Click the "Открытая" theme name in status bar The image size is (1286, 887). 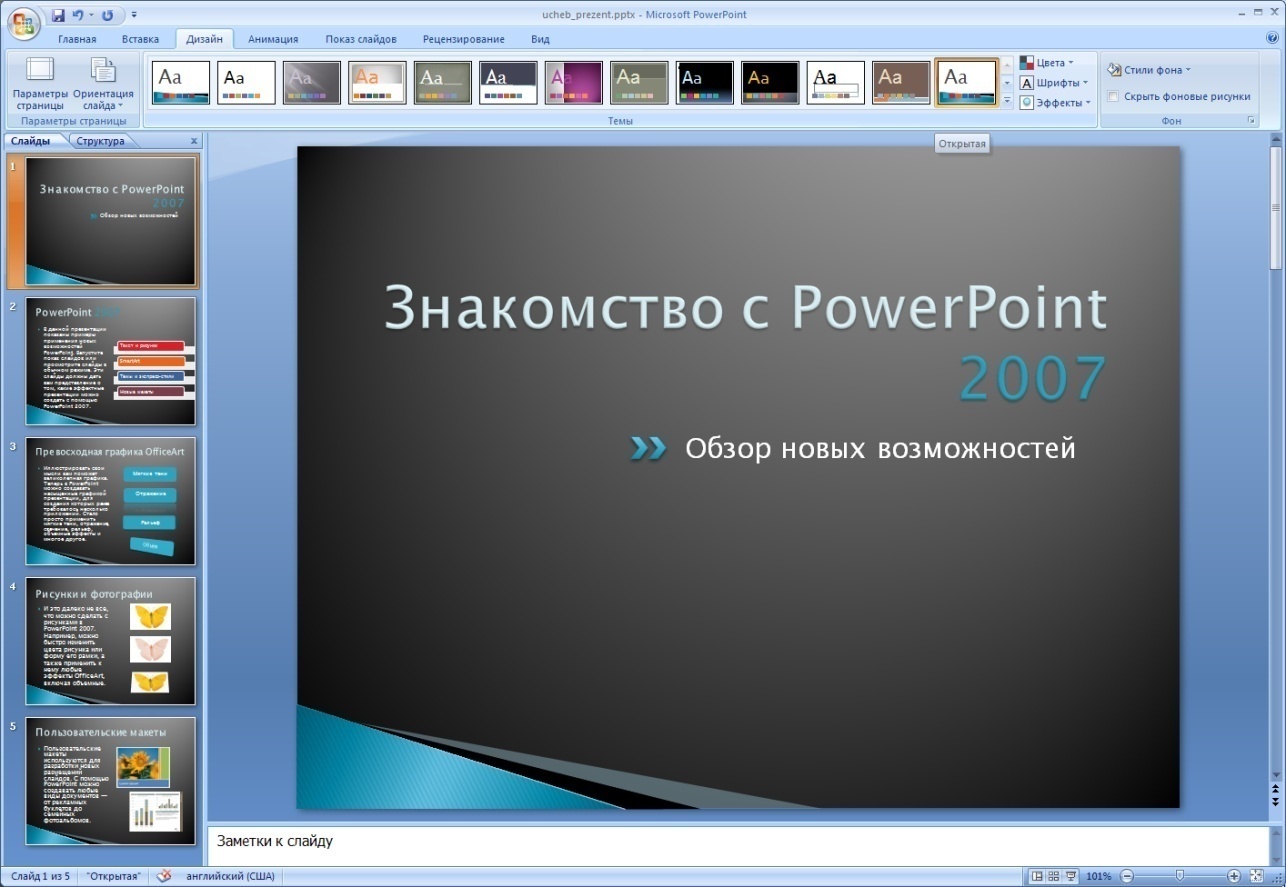click(114, 876)
